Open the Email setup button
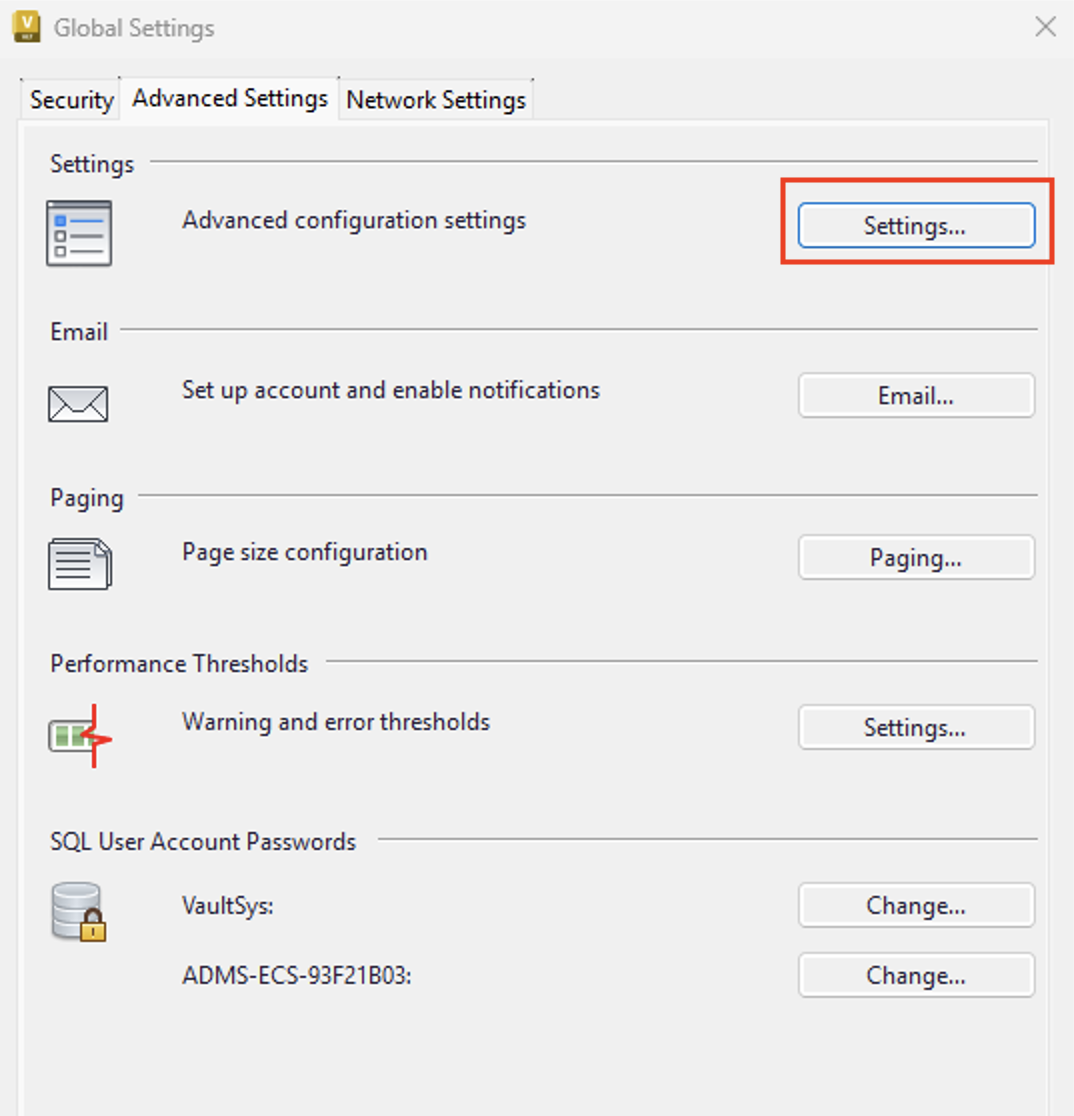The height and width of the screenshot is (1116, 1074). tap(916, 395)
